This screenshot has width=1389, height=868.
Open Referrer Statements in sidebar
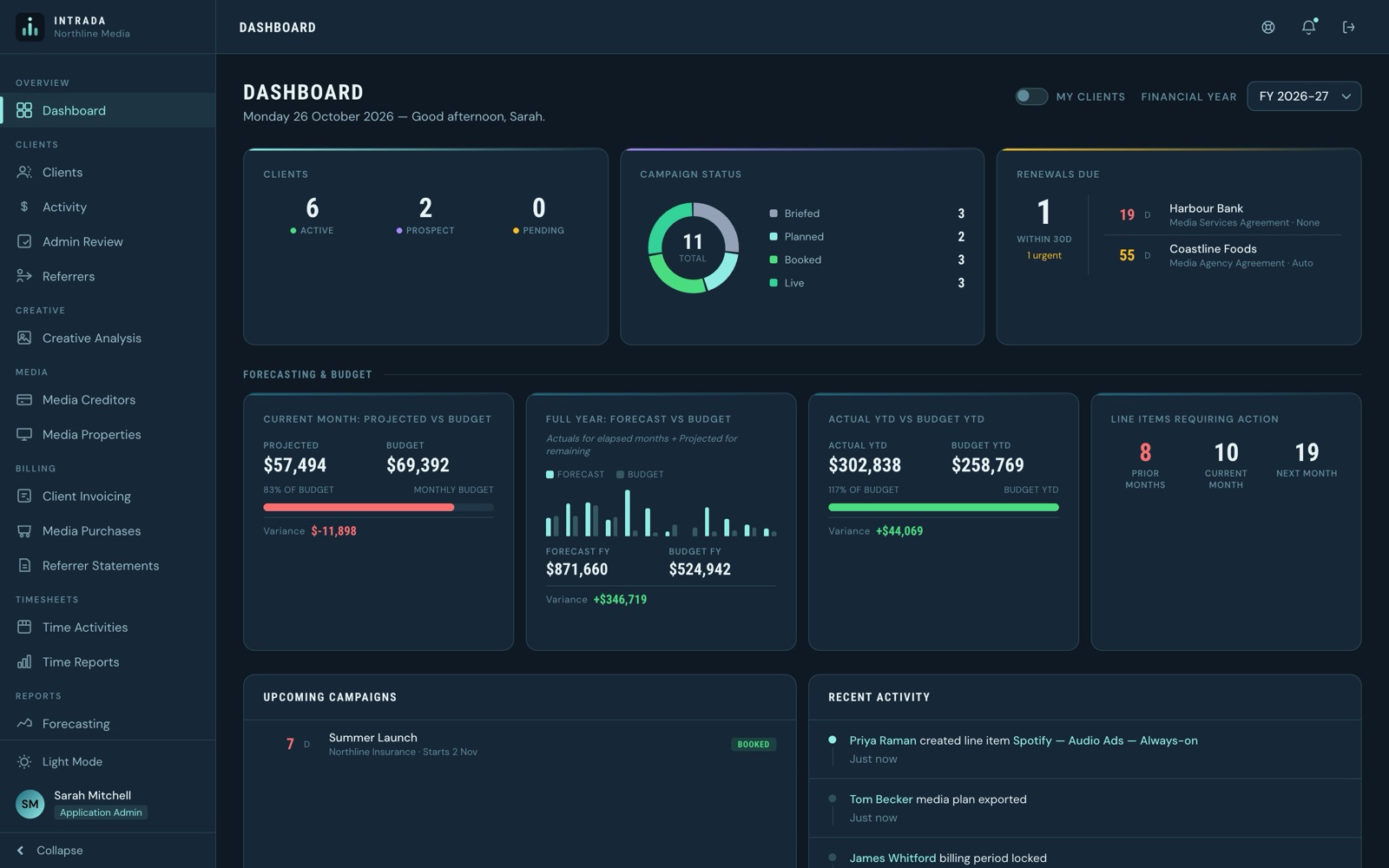coord(108,565)
